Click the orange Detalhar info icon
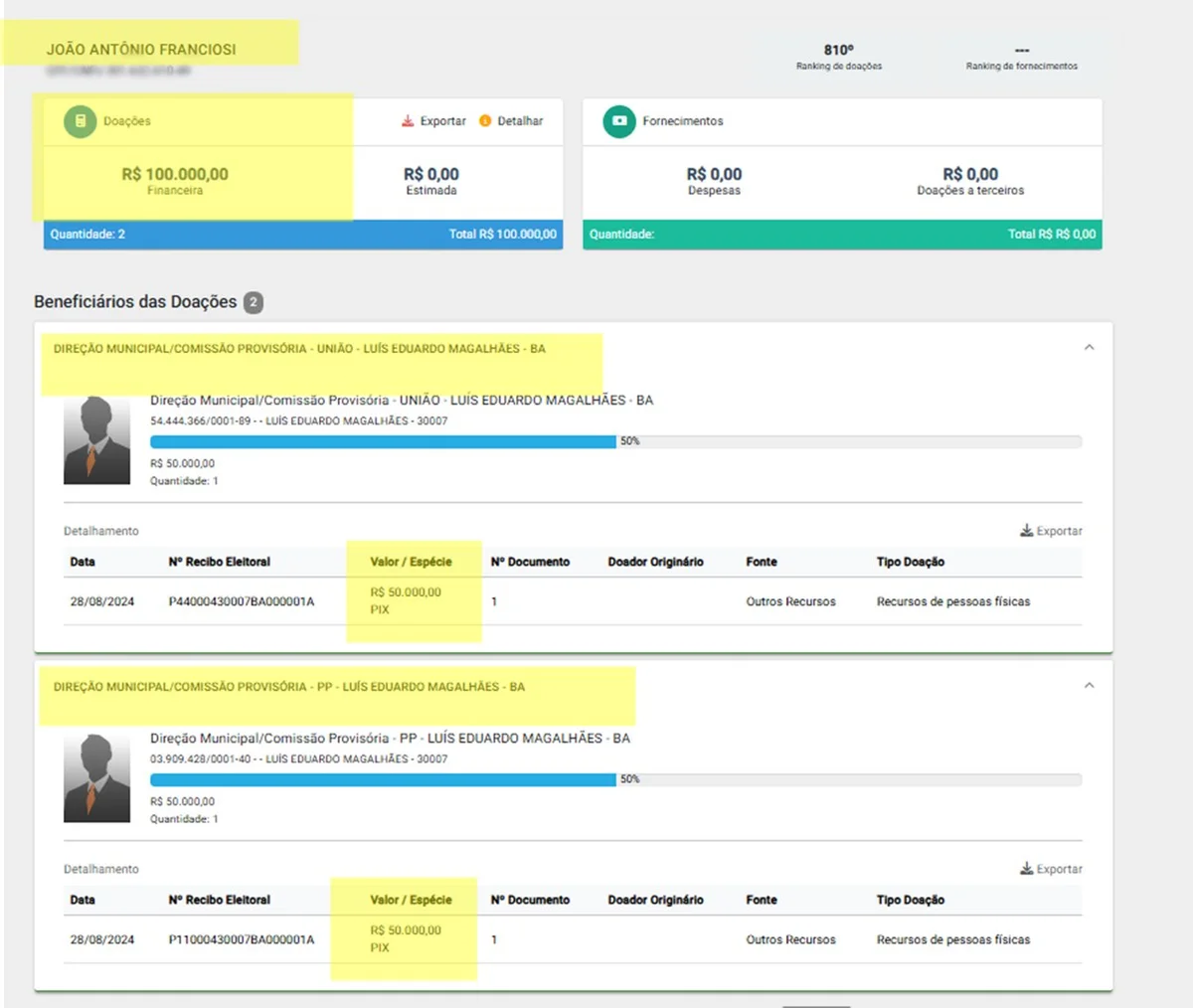 coord(485,121)
